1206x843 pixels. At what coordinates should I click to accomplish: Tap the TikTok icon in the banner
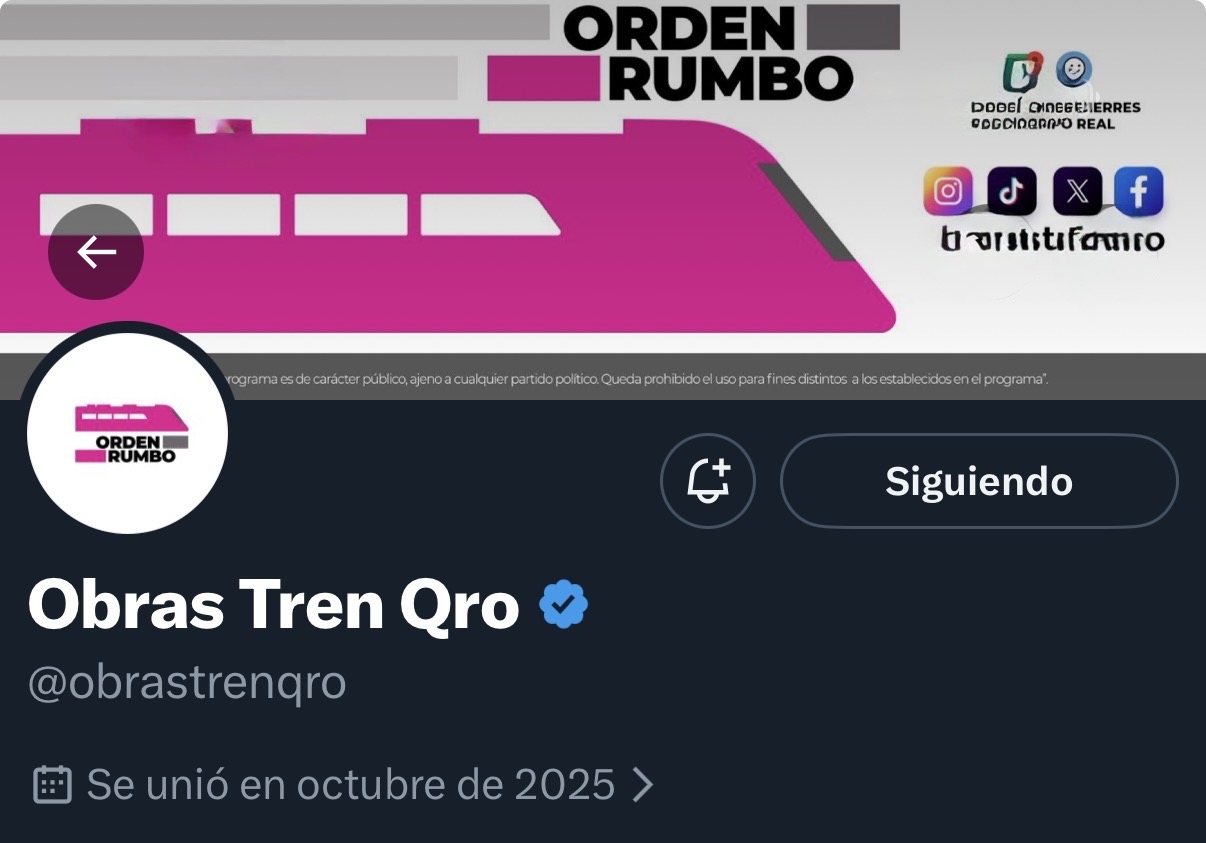coord(1012,191)
